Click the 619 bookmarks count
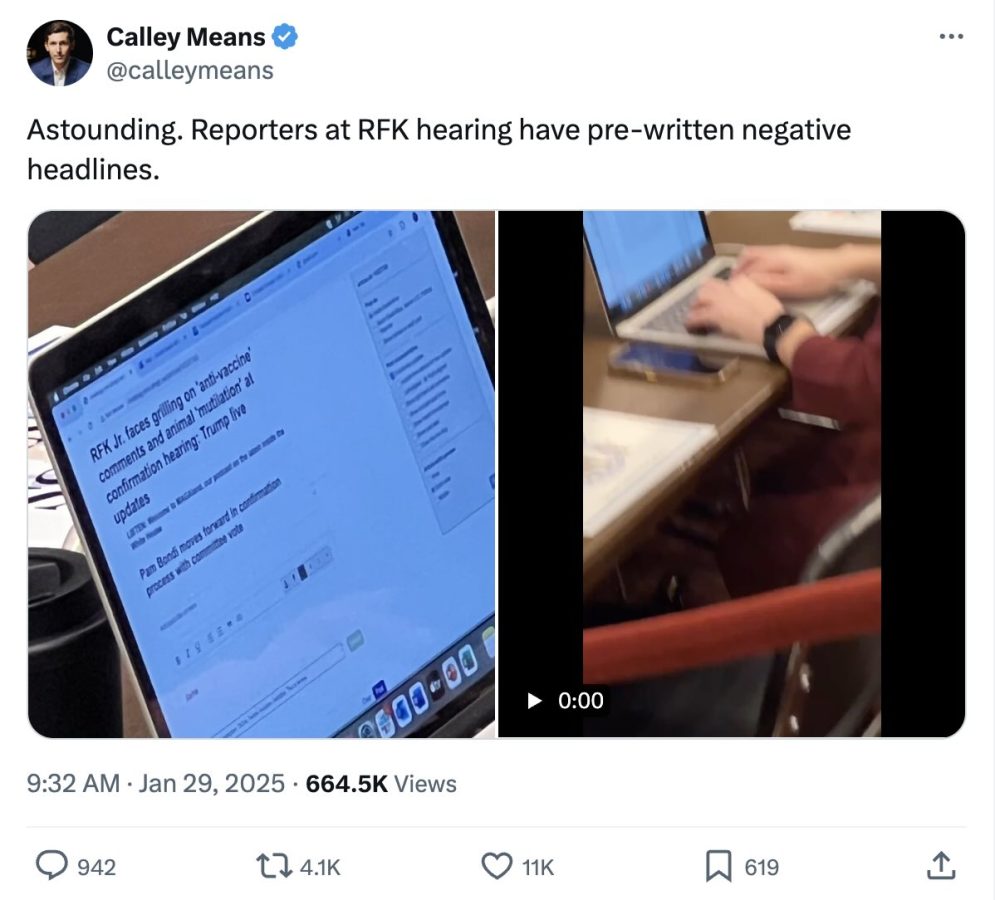Screen dimensions: 995x900 (761, 867)
